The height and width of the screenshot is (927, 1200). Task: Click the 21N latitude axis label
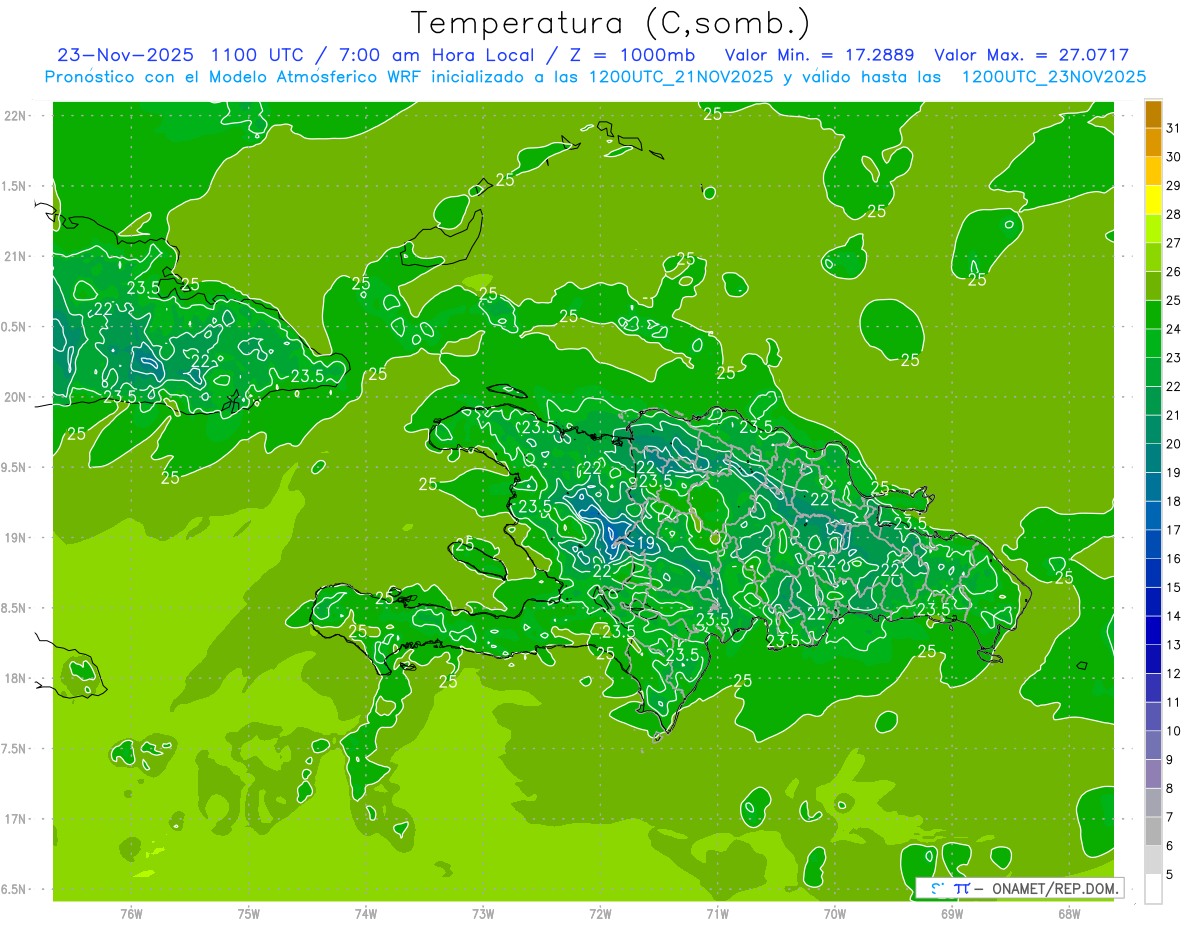(x=15, y=257)
